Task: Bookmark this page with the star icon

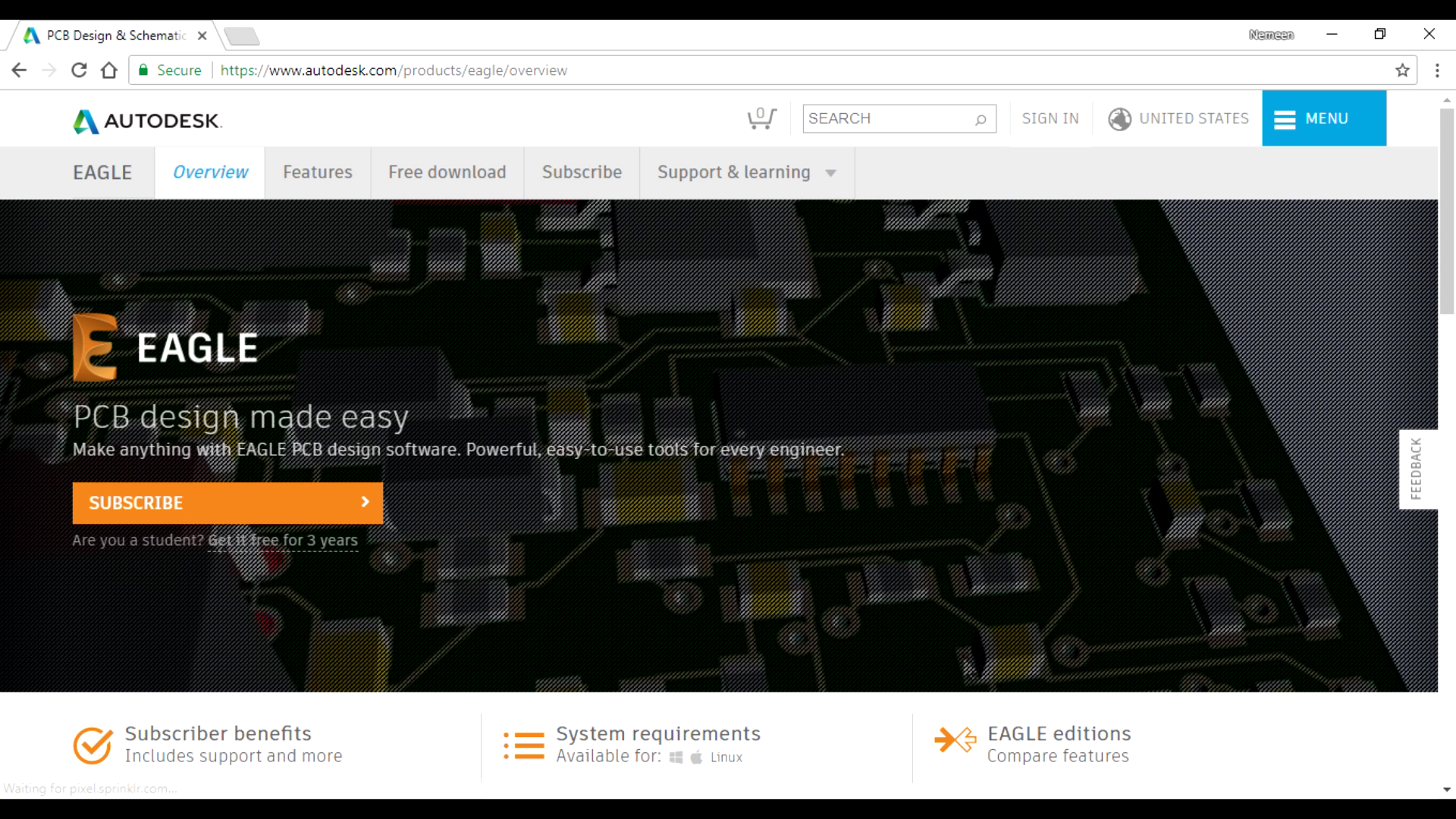Action: (x=1402, y=71)
